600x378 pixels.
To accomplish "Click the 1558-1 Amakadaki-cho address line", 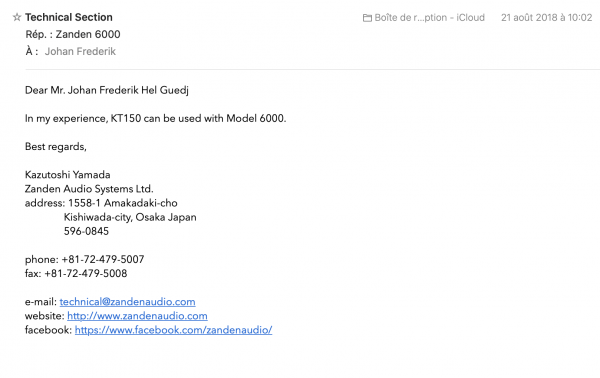I will pos(123,203).
